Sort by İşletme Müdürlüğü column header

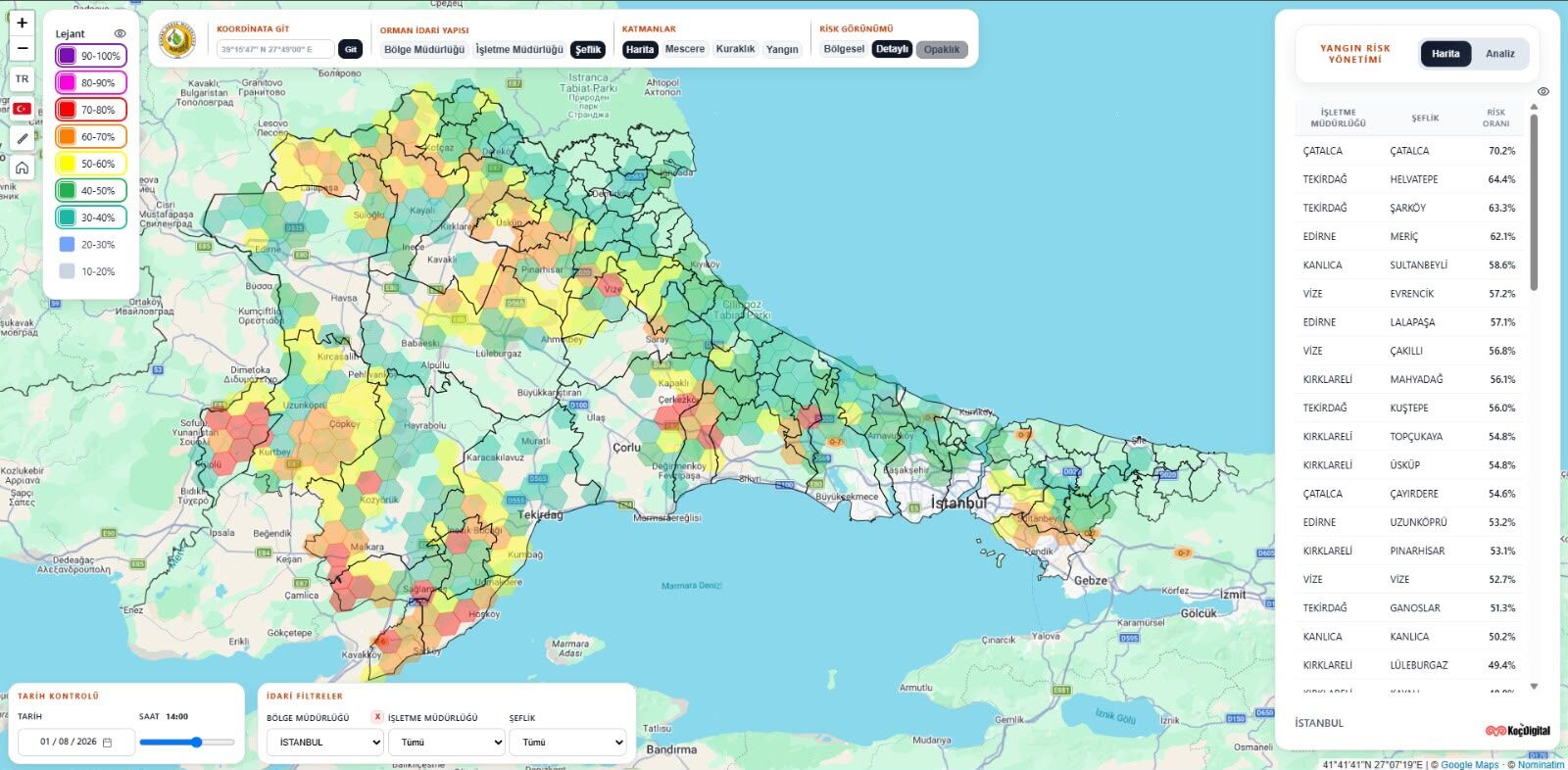click(x=1338, y=118)
